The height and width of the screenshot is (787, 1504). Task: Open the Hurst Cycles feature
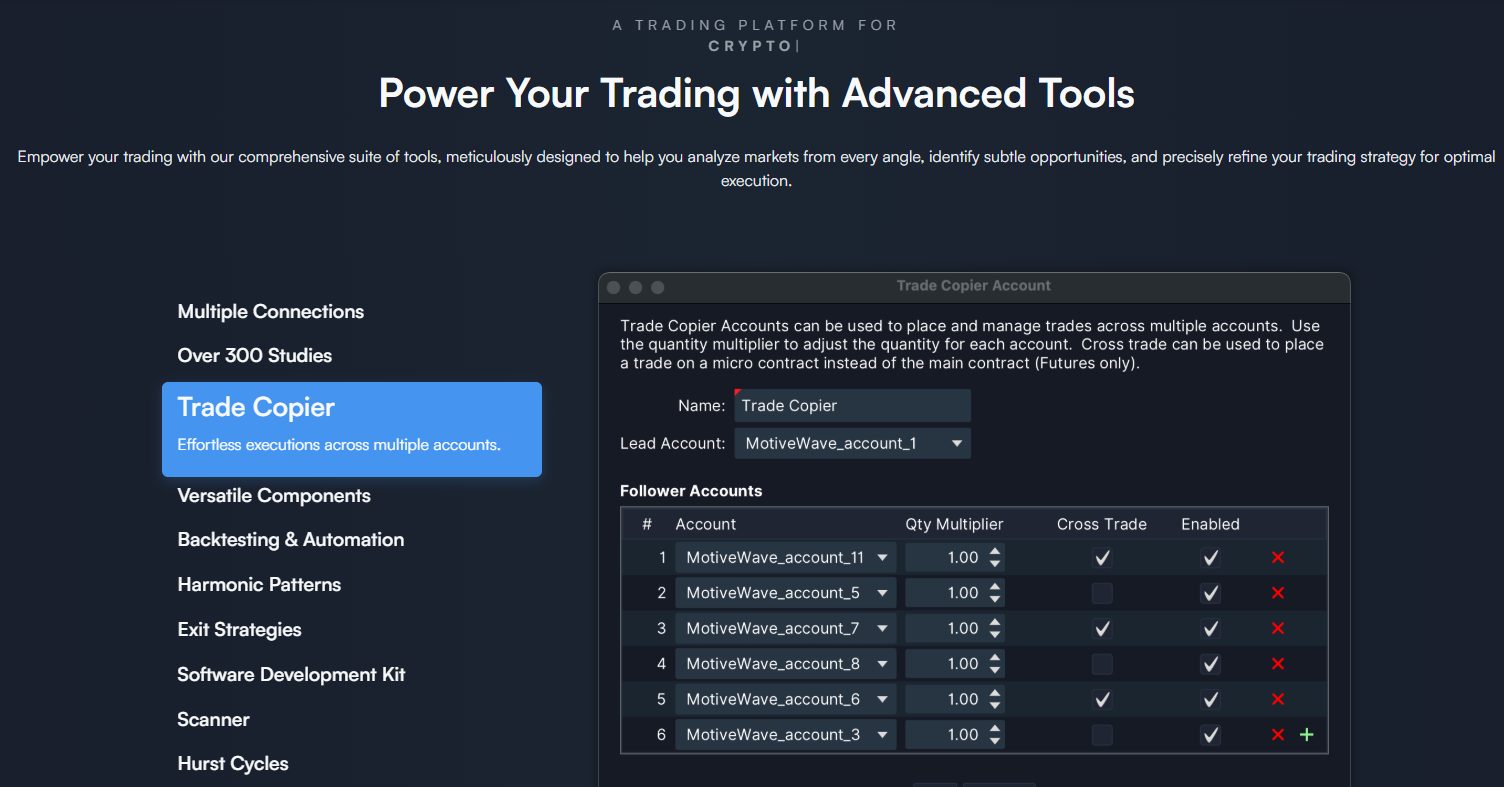click(233, 764)
